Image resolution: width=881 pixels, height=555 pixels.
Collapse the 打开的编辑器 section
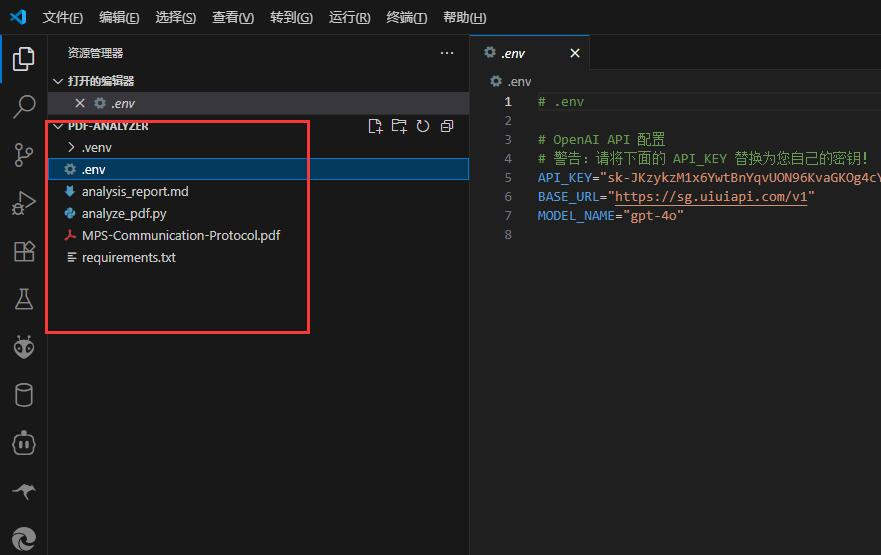57,81
